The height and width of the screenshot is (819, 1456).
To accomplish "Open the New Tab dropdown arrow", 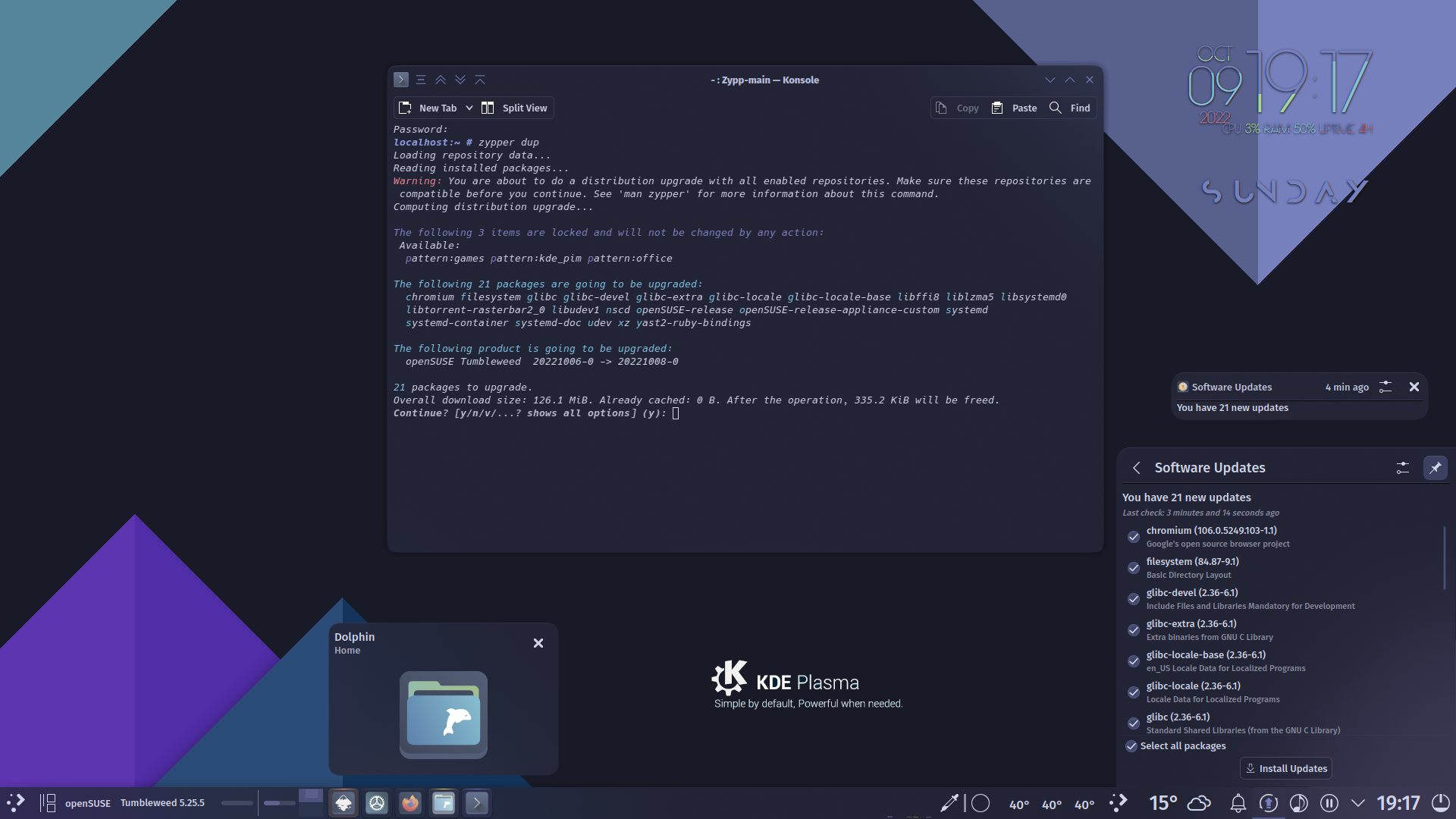I will pyautogui.click(x=470, y=108).
